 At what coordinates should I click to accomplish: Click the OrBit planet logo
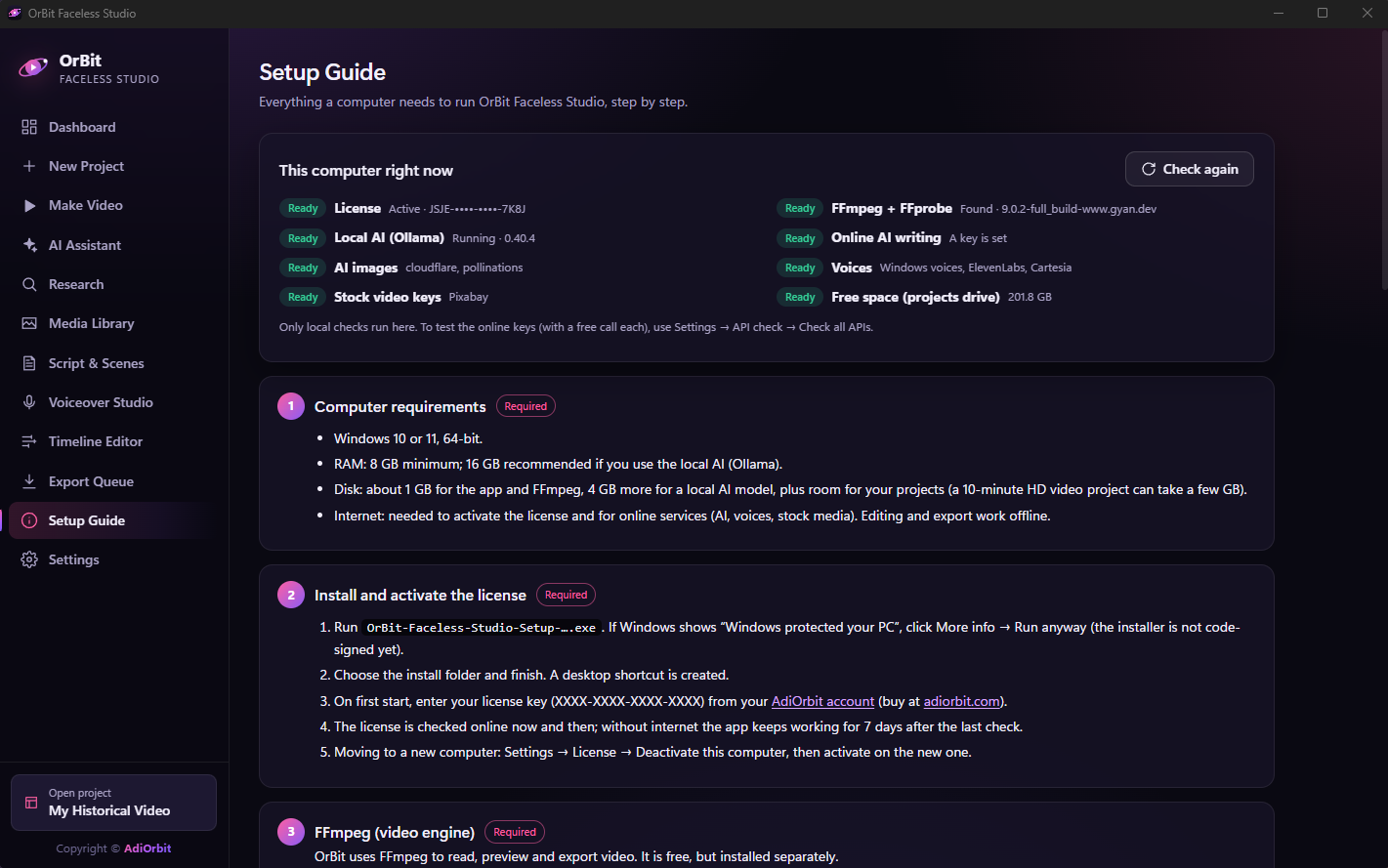tap(33, 67)
